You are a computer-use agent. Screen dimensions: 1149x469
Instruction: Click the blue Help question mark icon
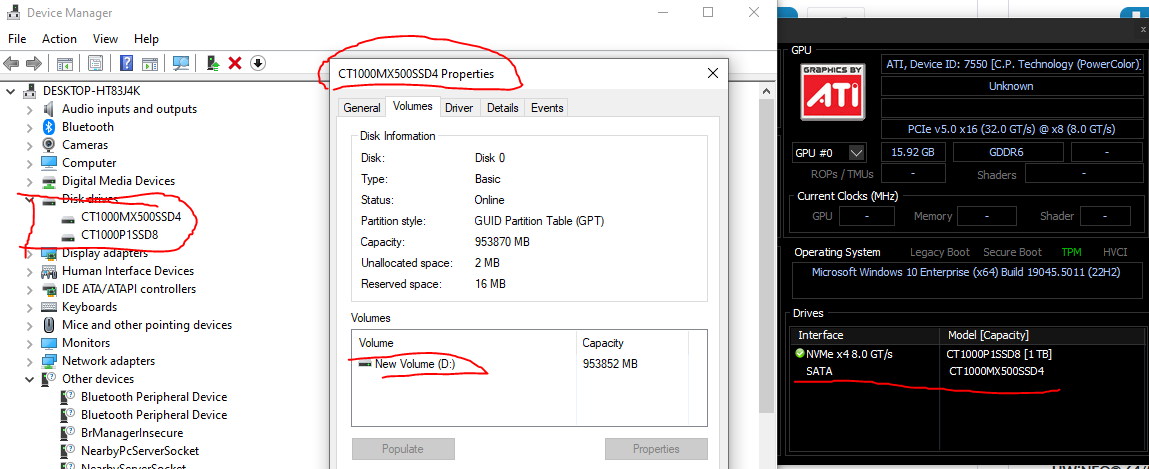pos(126,63)
